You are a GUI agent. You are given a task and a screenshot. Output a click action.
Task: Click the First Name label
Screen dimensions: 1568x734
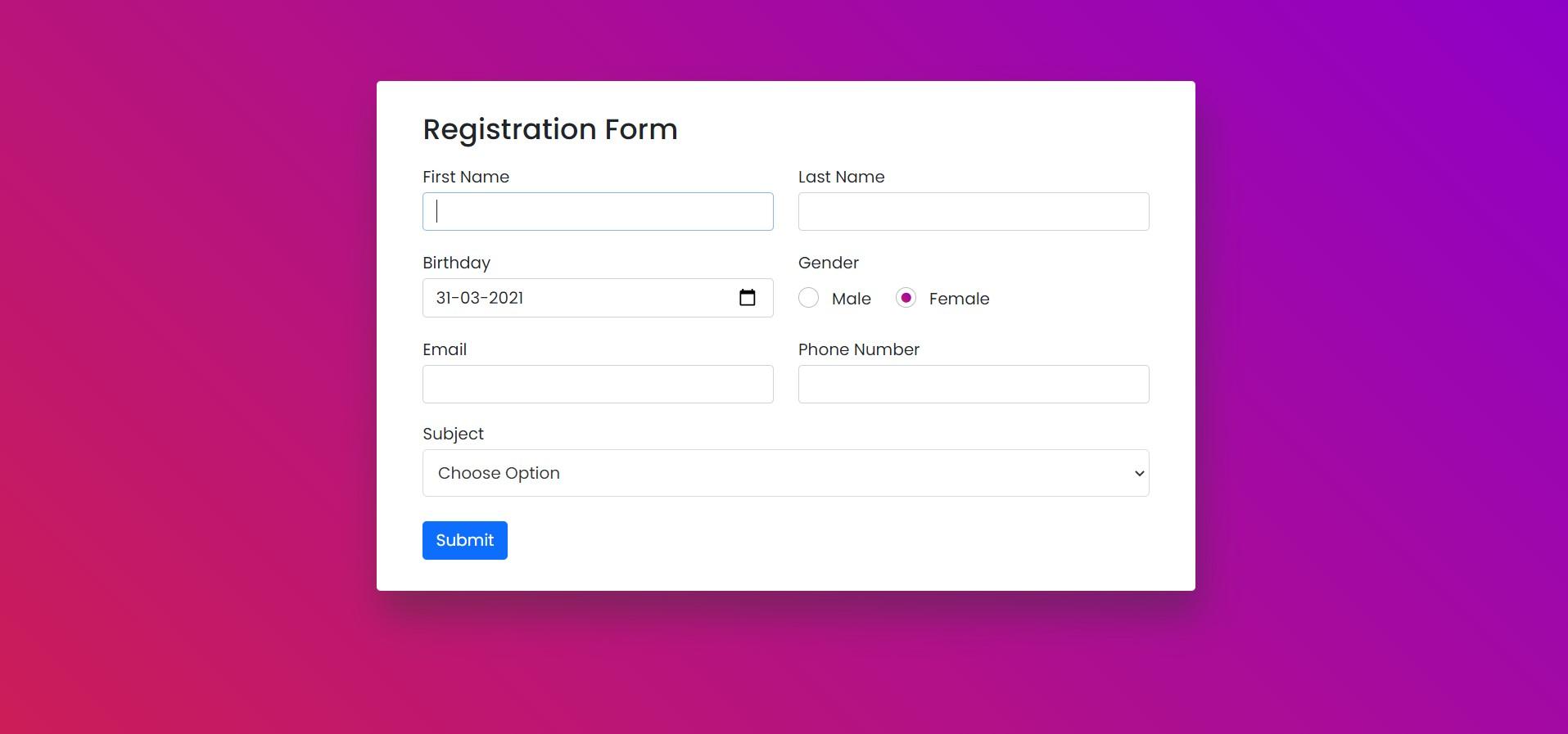(x=465, y=177)
